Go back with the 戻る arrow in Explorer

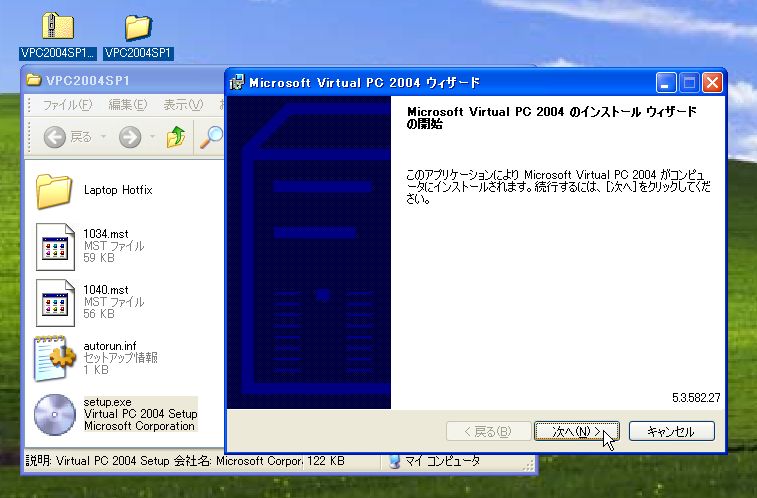point(55,137)
